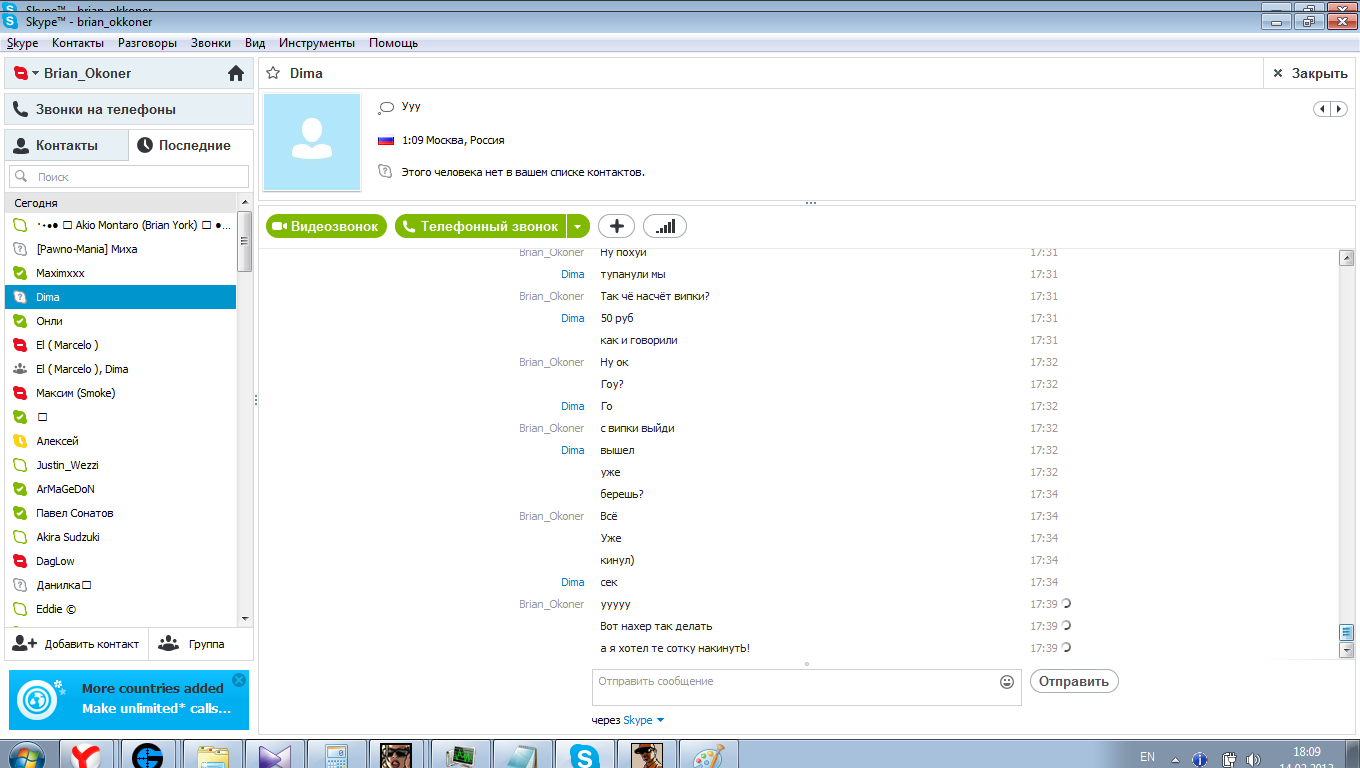The image size is (1360, 768).
Task: Check call quality with the signal bars icon
Action: 665,226
